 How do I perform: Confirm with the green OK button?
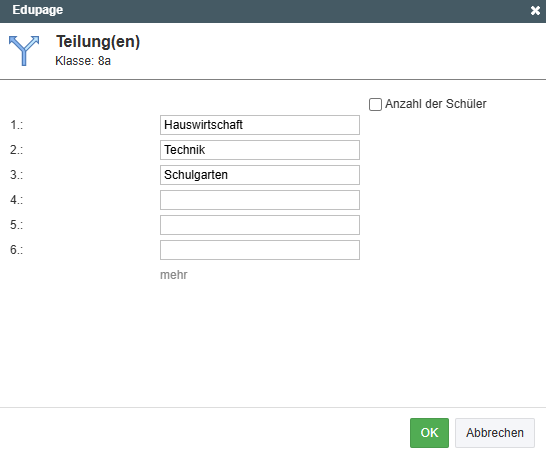click(x=429, y=433)
